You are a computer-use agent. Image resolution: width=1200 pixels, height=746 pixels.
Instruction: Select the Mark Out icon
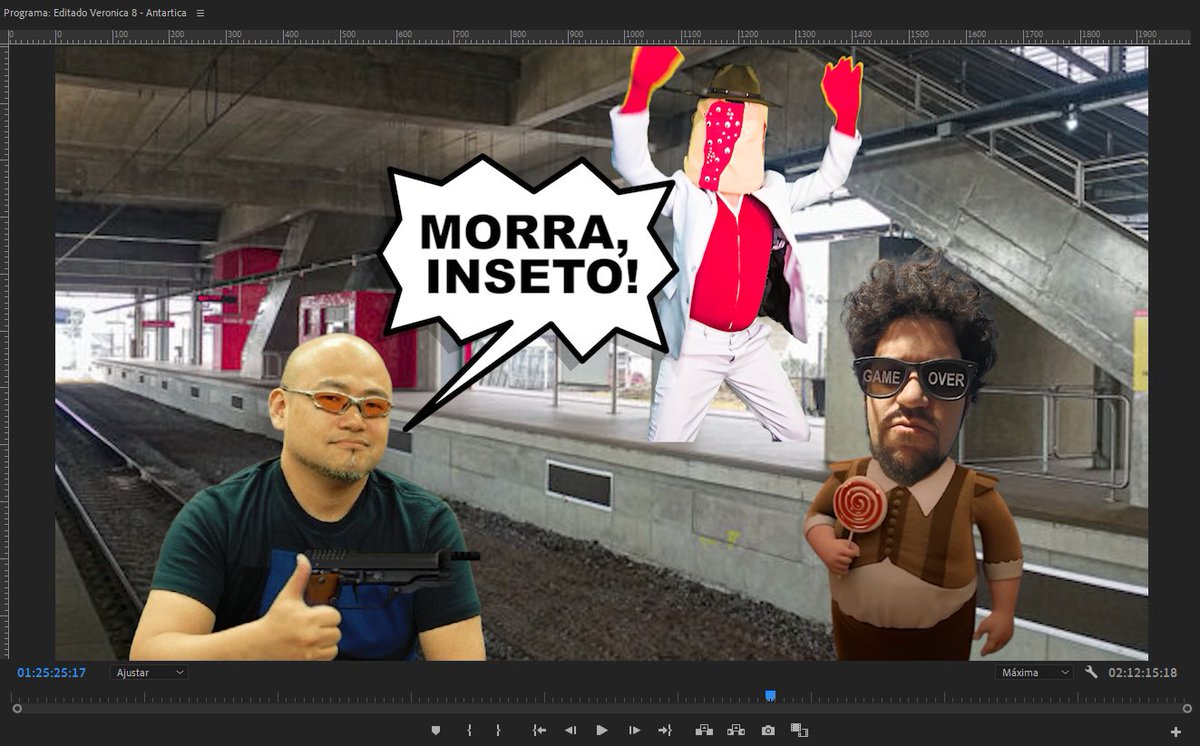point(498,731)
